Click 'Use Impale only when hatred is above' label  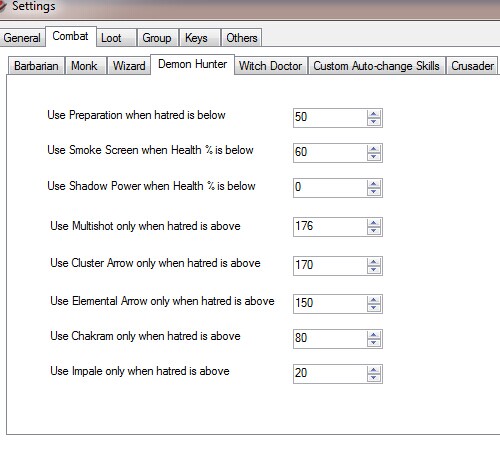click(x=140, y=371)
